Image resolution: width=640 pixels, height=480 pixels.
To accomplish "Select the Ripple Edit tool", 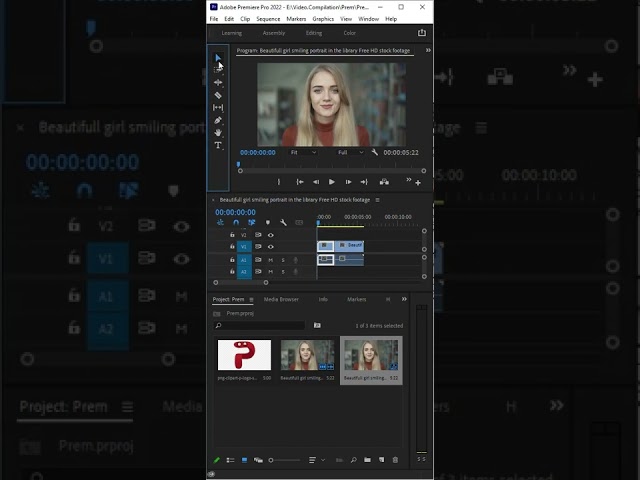I will click(218, 82).
